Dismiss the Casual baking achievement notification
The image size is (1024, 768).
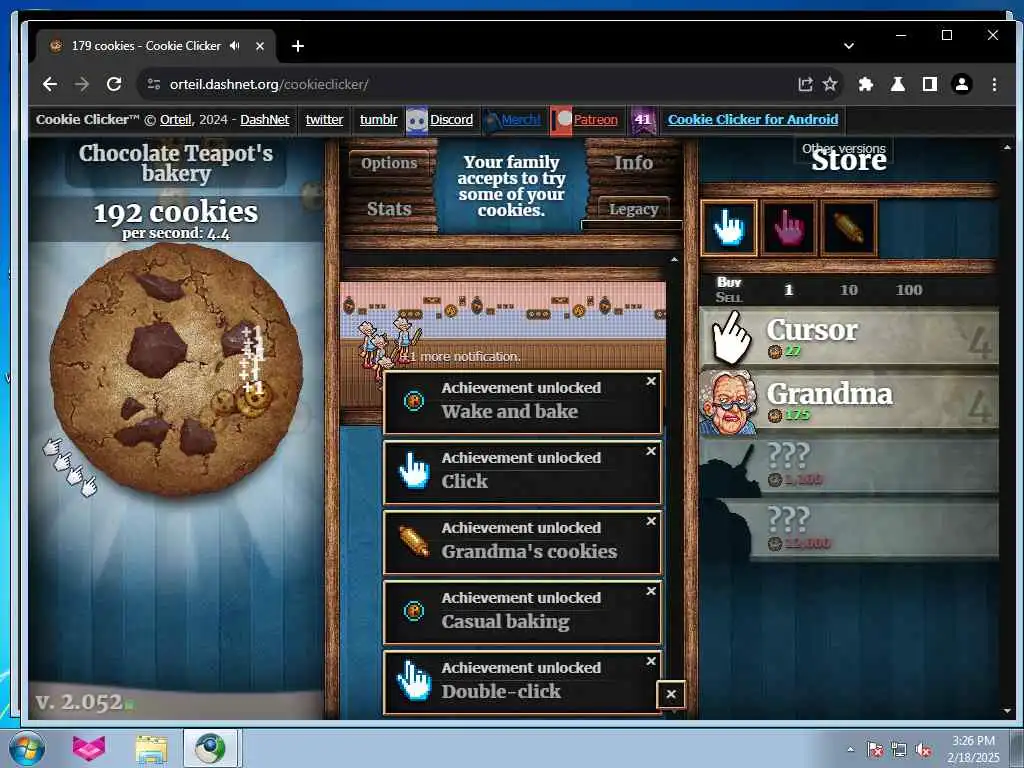point(651,591)
